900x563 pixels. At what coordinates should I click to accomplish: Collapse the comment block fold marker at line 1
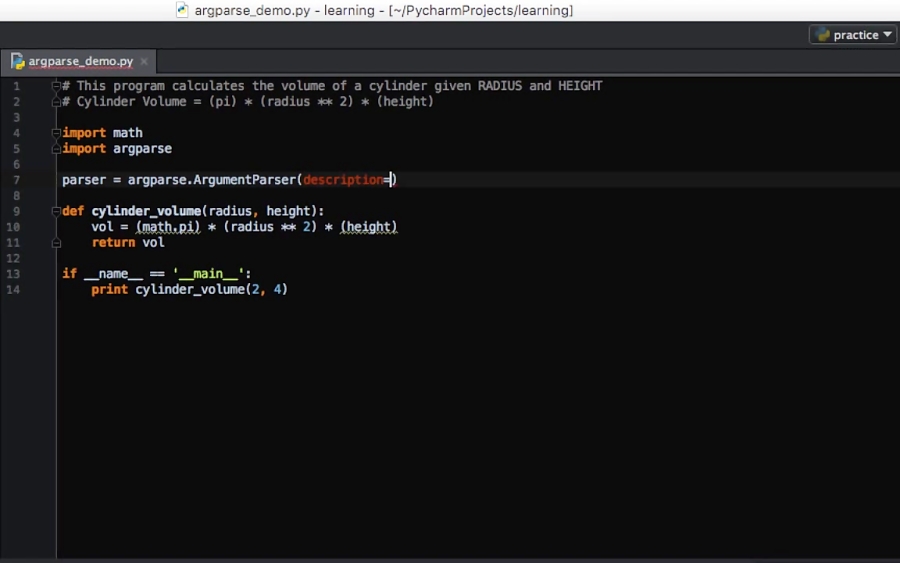tap(56, 86)
